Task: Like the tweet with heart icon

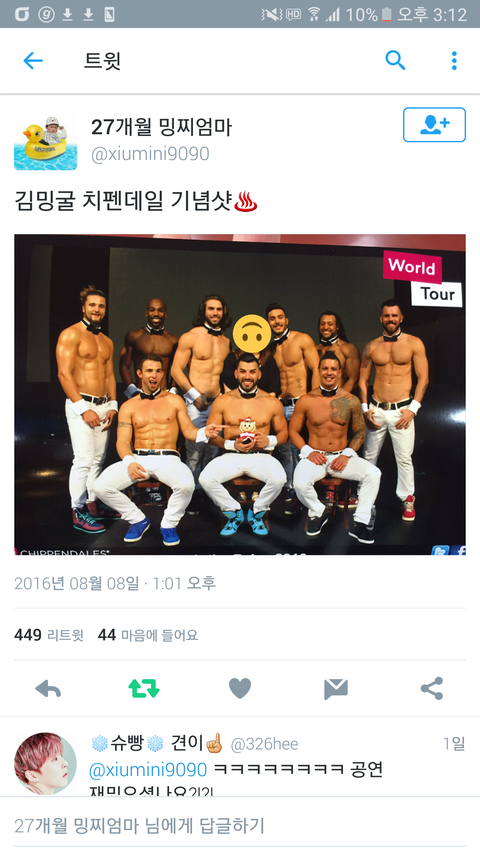Action: [240, 688]
